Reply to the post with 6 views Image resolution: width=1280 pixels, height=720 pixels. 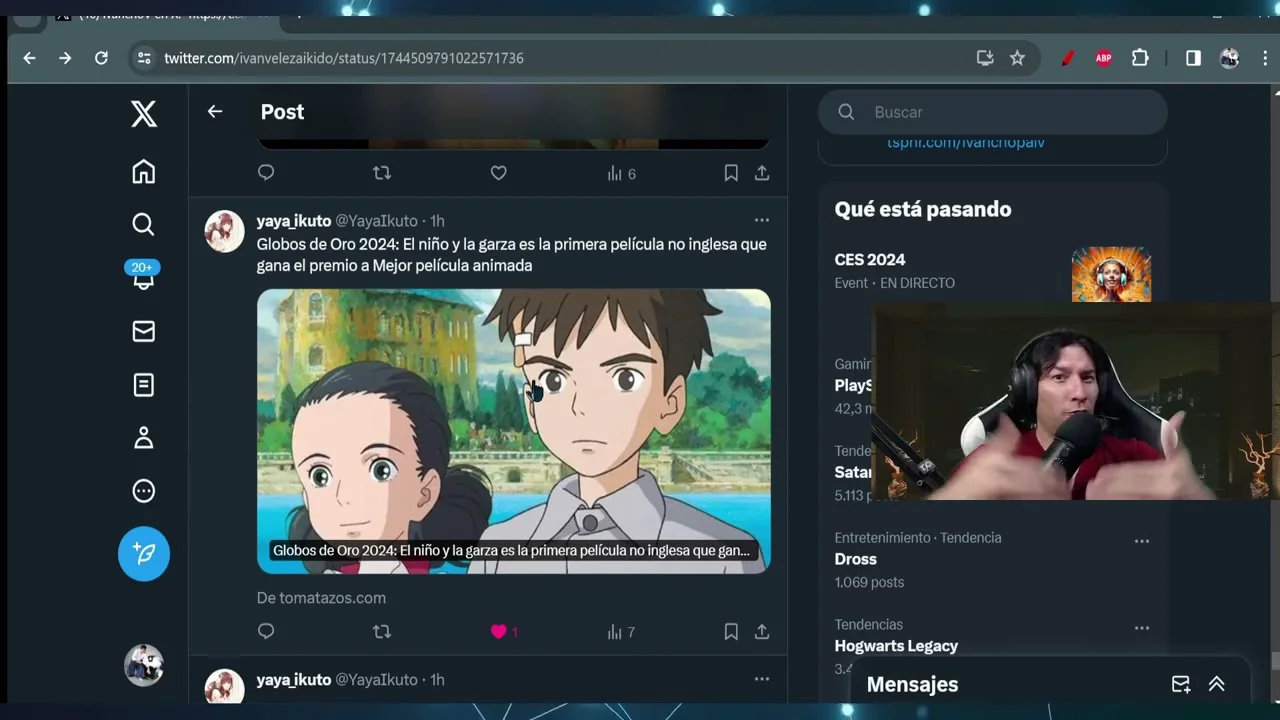click(x=266, y=173)
